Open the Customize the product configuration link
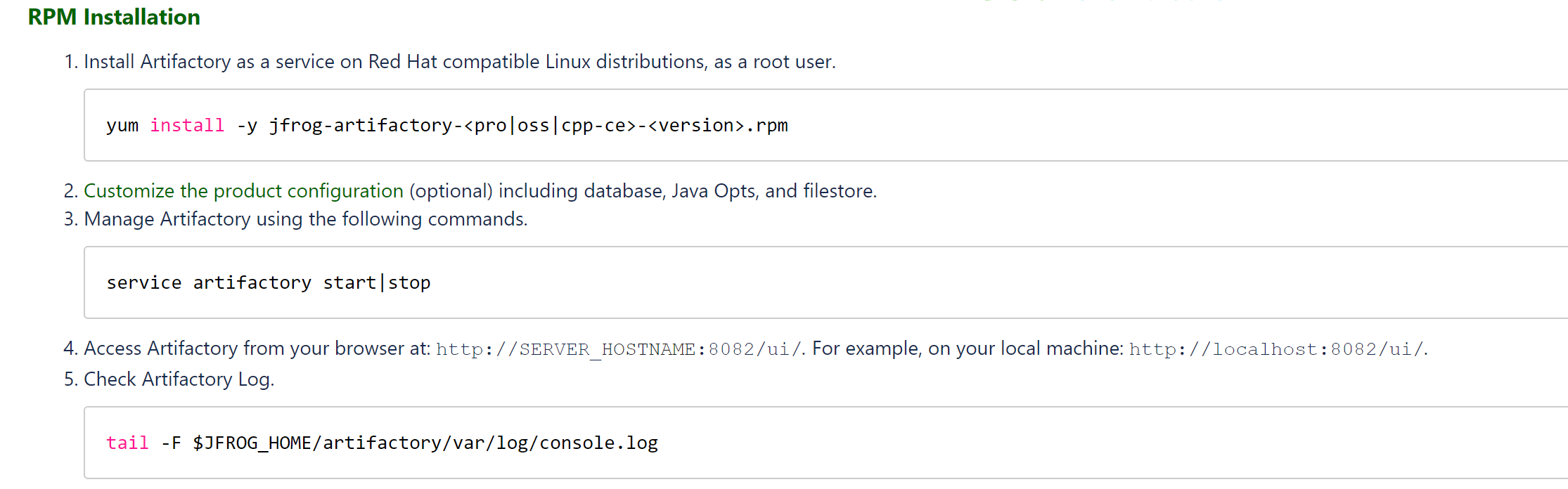 [x=243, y=191]
